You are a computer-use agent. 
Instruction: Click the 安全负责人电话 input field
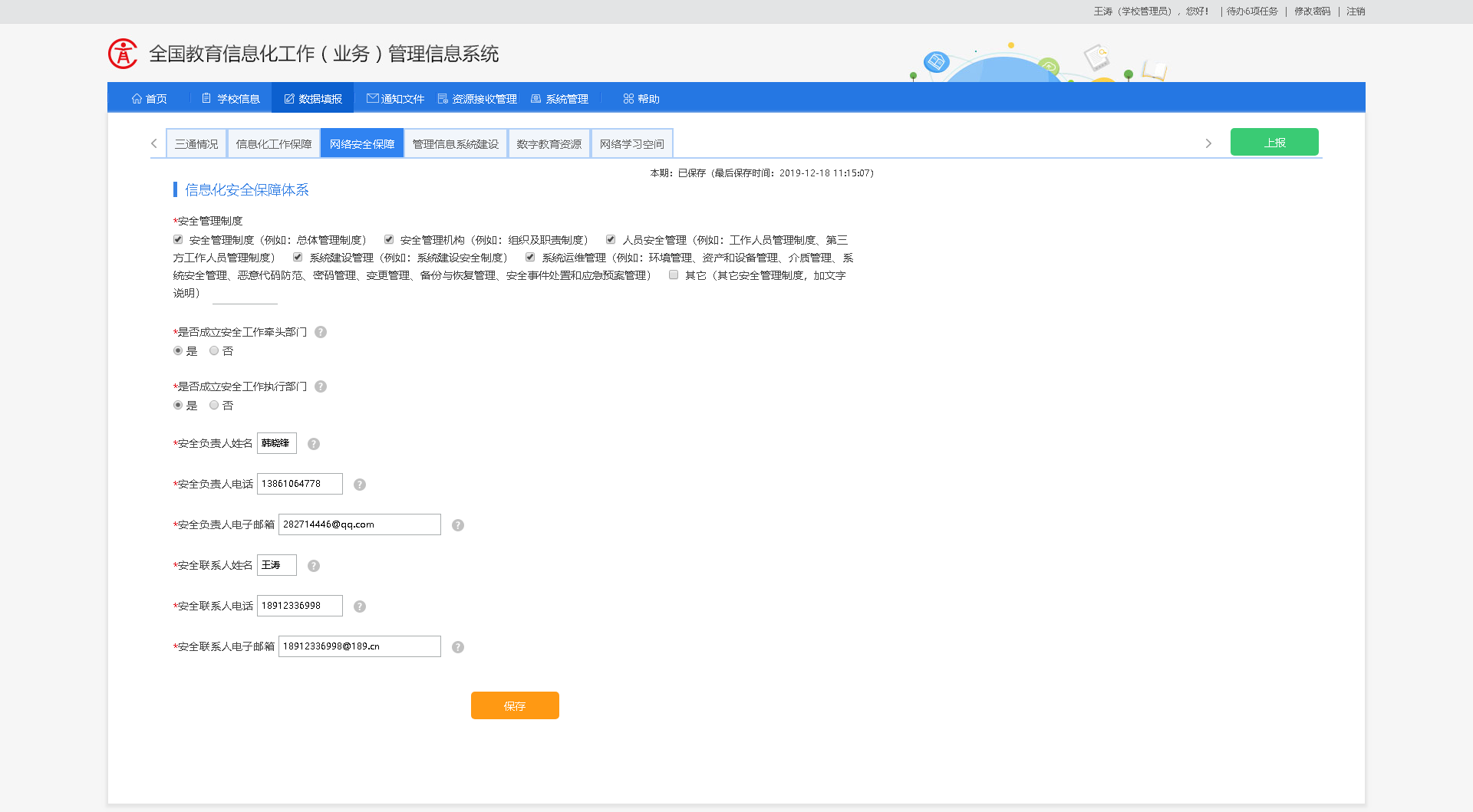(x=300, y=483)
